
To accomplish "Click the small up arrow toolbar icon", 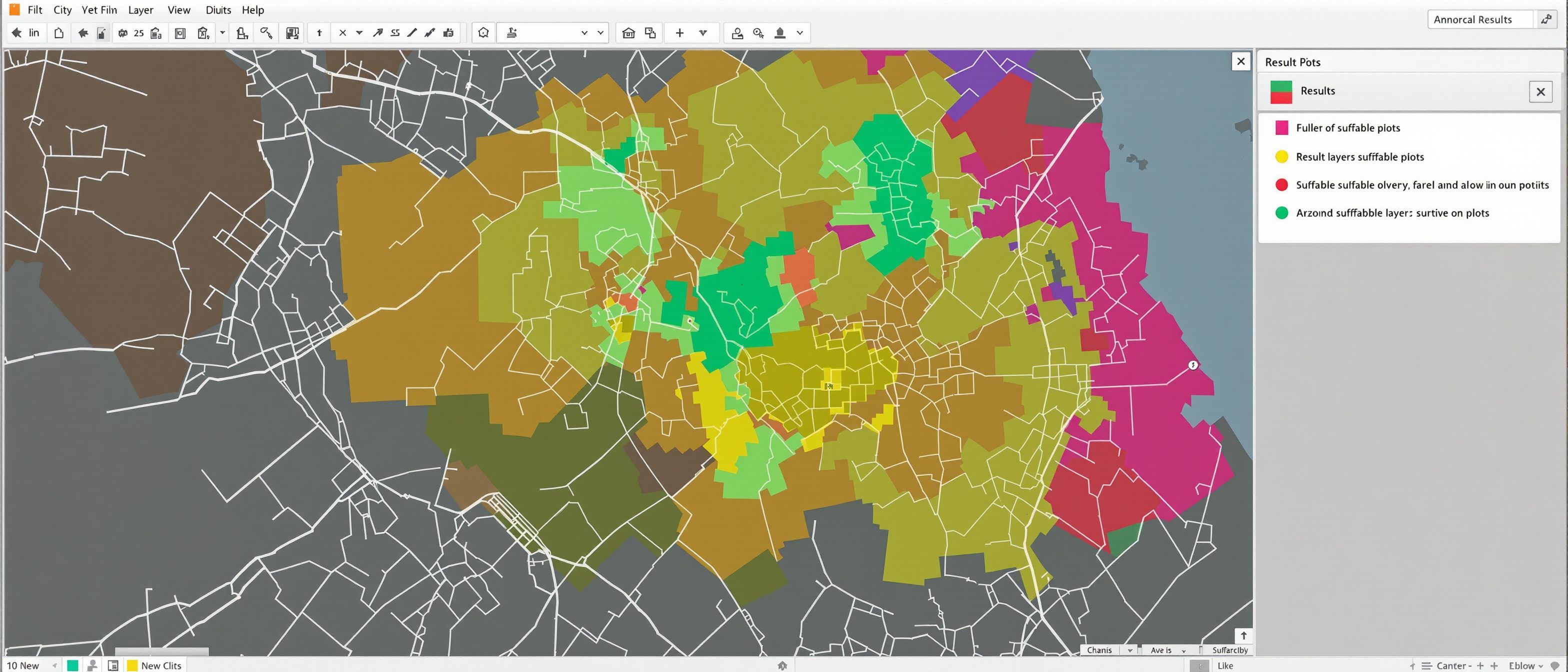I will 319,33.
